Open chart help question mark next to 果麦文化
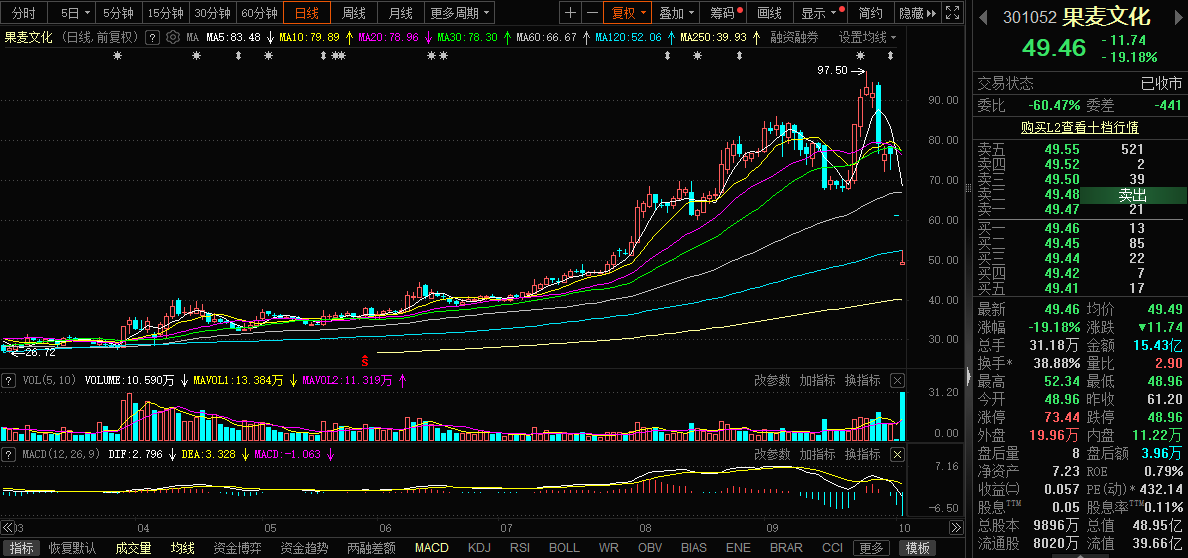The width and height of the screenshot is (1188, 558). point(152,37)
